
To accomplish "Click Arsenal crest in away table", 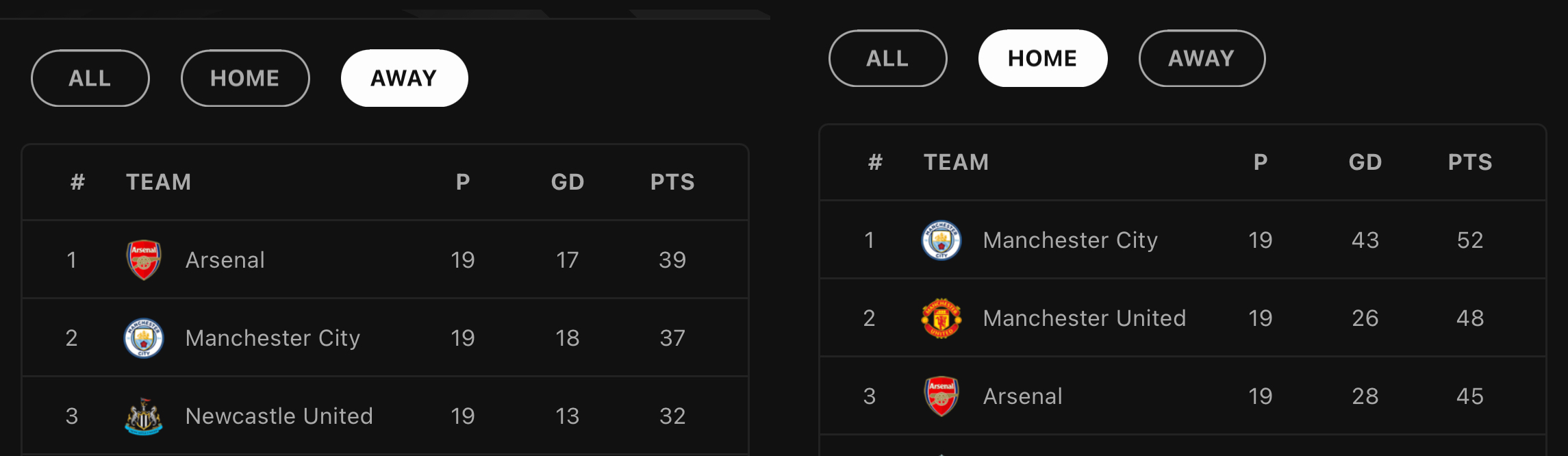I will coord(144,259).
